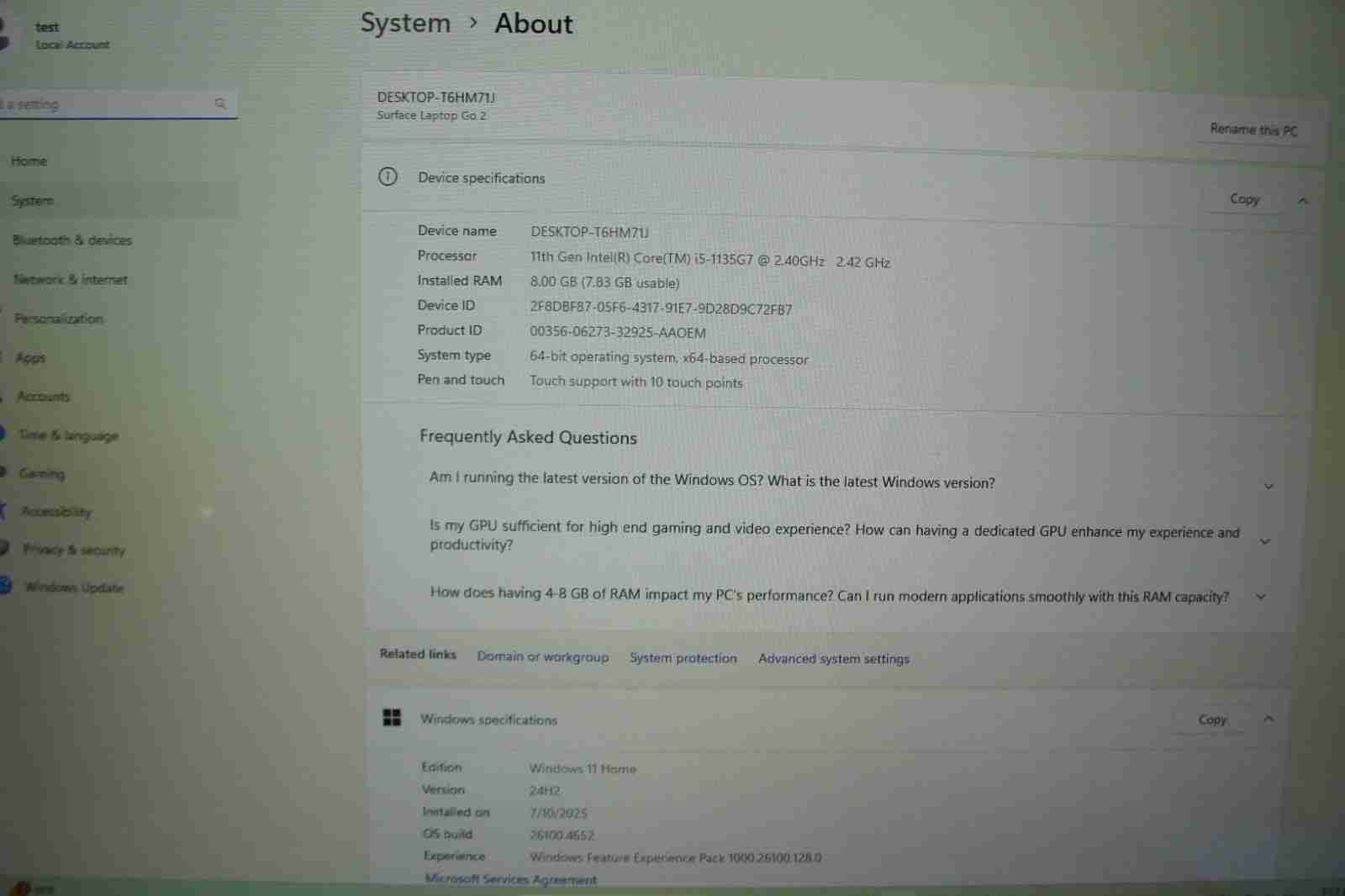
Task: Open the Home settings page
Action: pos(29,161)
